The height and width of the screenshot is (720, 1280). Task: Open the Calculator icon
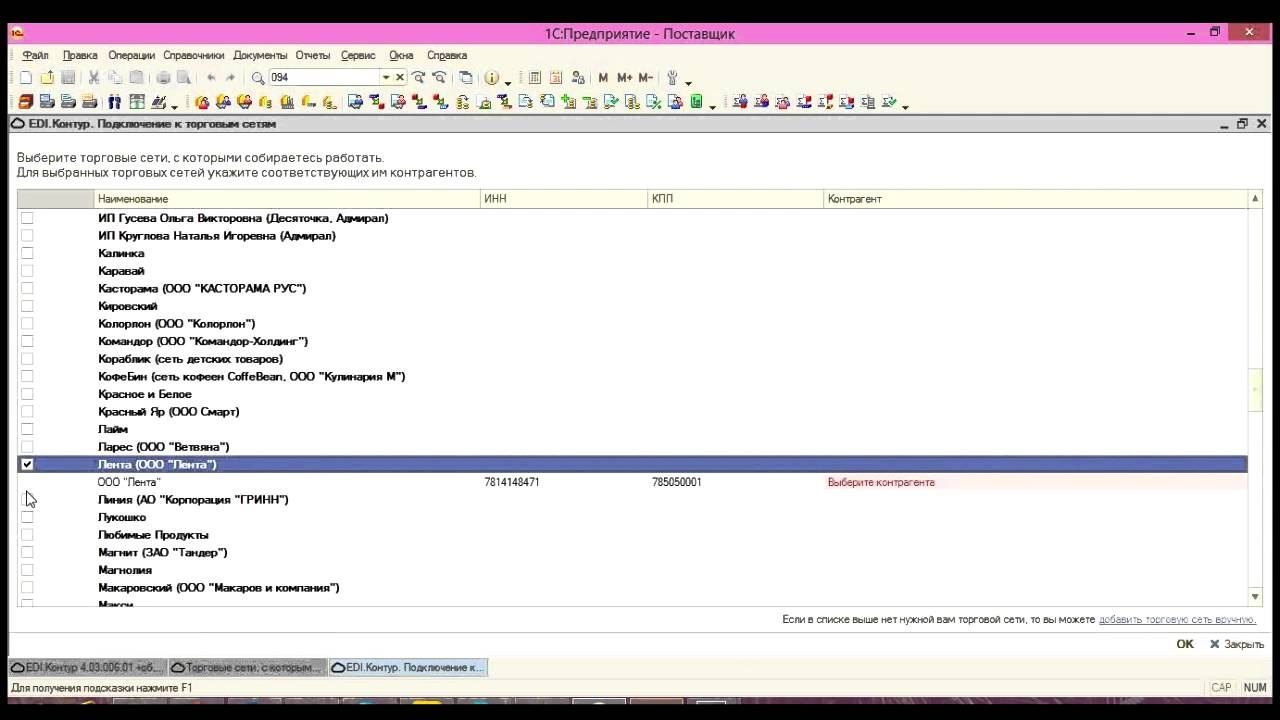point(534,78)
